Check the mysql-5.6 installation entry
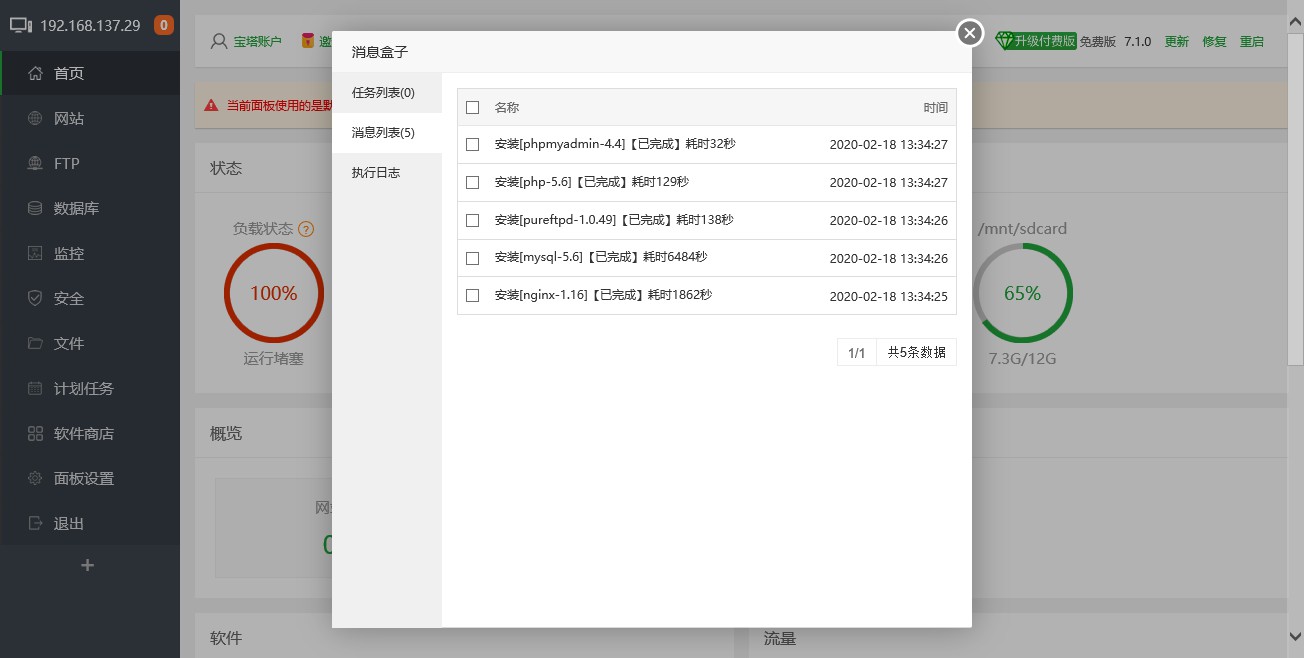Viewport: 1304px width, 658px height. [472, 257]
